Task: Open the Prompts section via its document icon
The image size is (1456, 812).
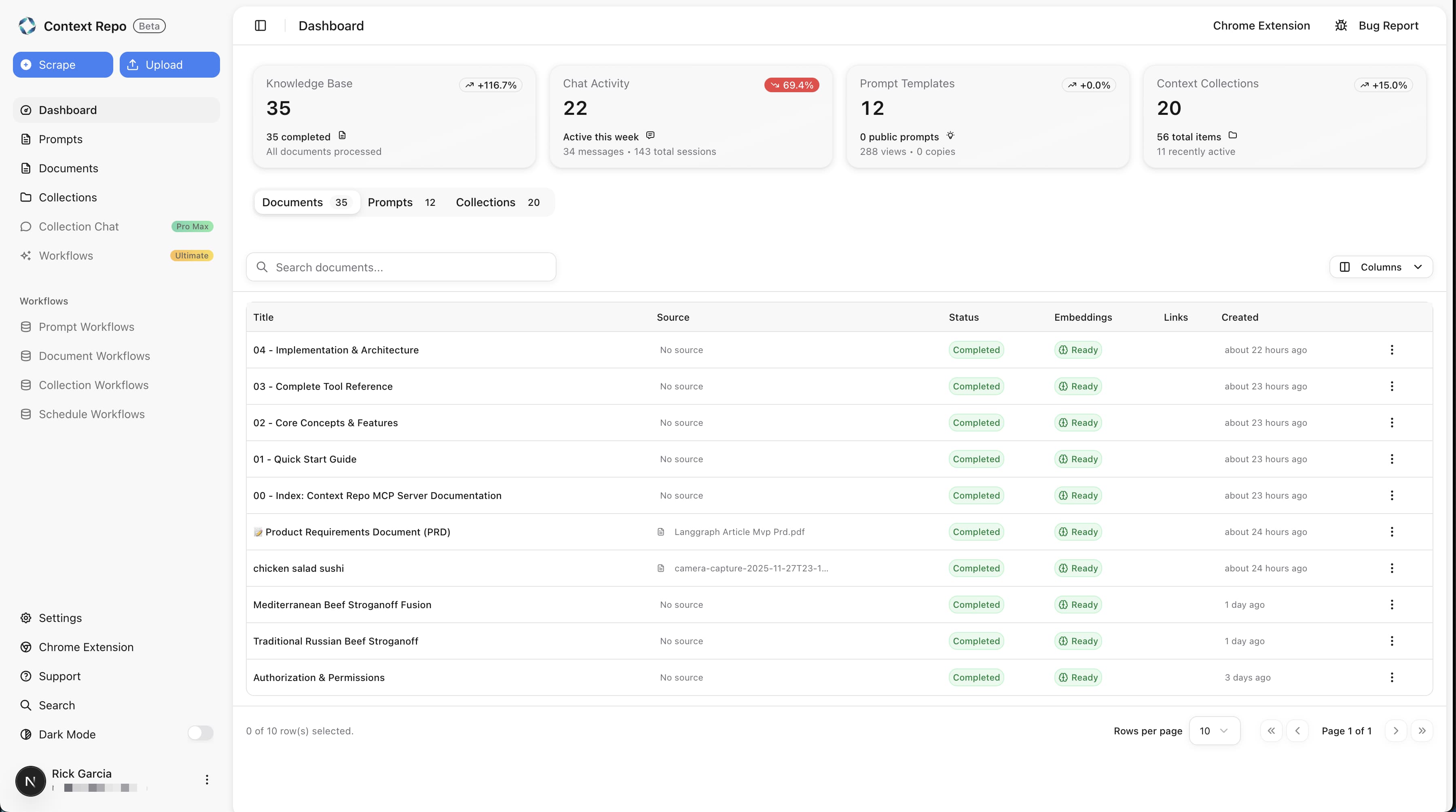Action: (26, 139)
